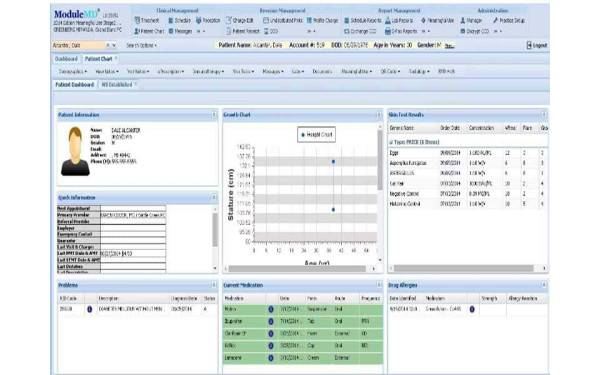Viewport: 600px width, 375px height.
Task: Expand the Immunotherapy menu
Action: coord(208,72)
